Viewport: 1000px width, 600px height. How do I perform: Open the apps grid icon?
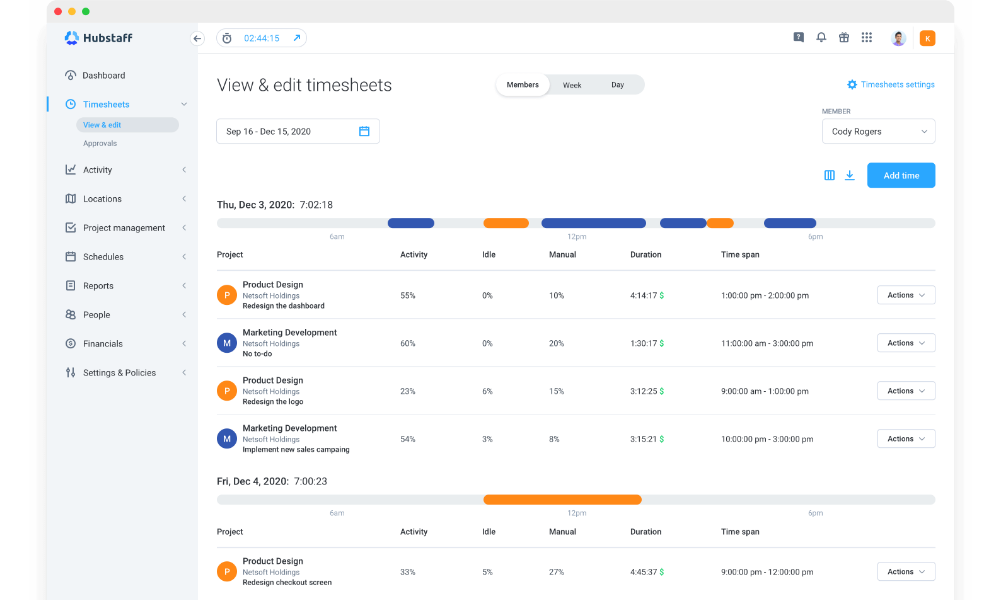pos(867,38)
